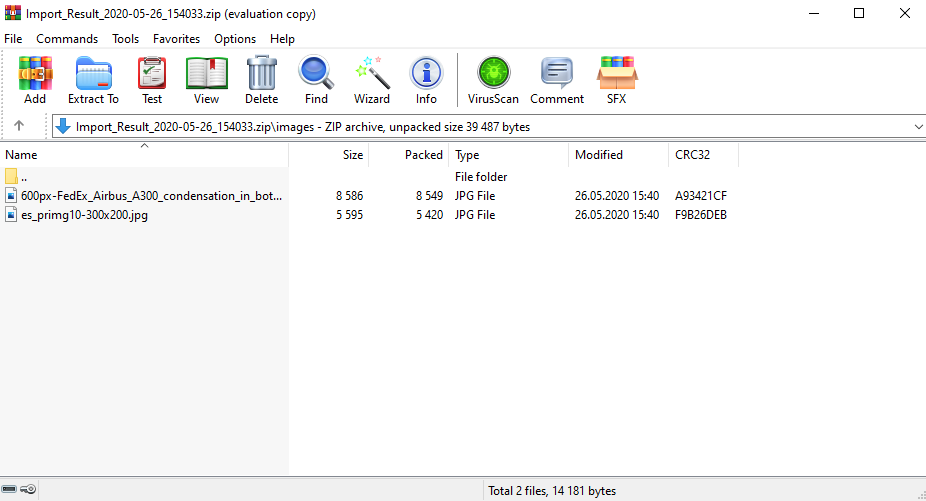Expand the address path dropdown
The height and width of the screenshot is (501, 926).
click(x=917, y=127)
